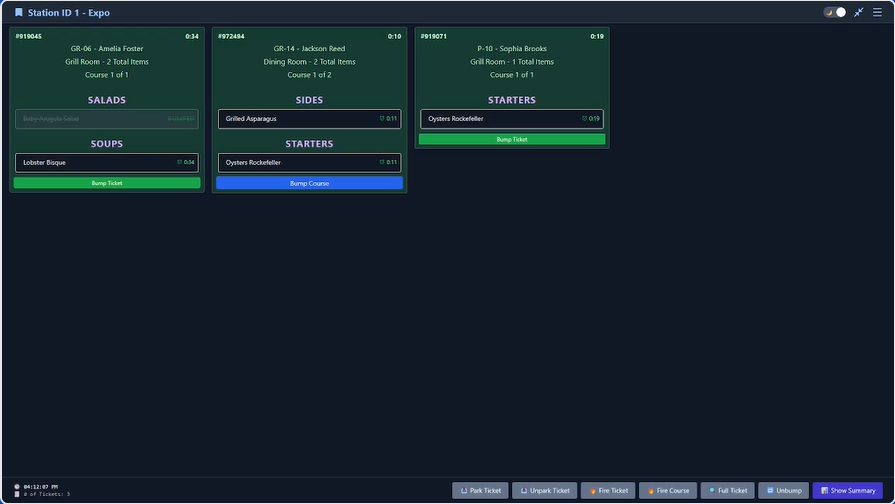Click the Lobster Bisque 0:34 item timer
Image resolution: width=895 pixels, height=504 pixels.
(x=186, y=163)
